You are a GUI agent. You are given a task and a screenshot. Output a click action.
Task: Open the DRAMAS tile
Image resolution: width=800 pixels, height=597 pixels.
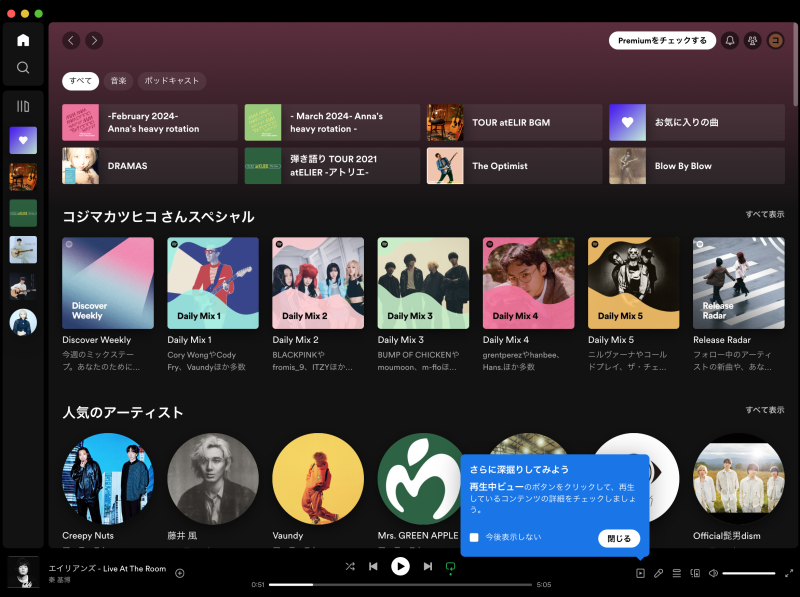pyautogui.click(x=150, y=166)
